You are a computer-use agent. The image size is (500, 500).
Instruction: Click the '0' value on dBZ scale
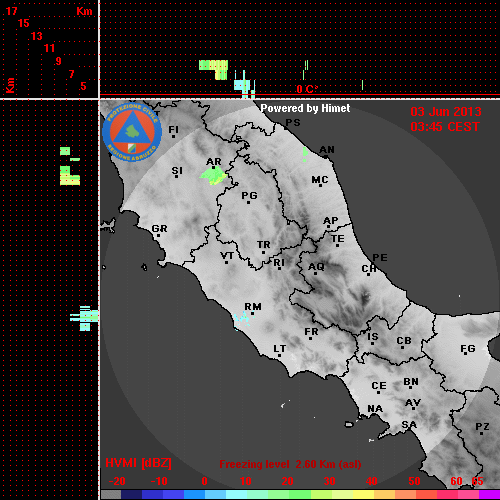(x=204, y=481)
